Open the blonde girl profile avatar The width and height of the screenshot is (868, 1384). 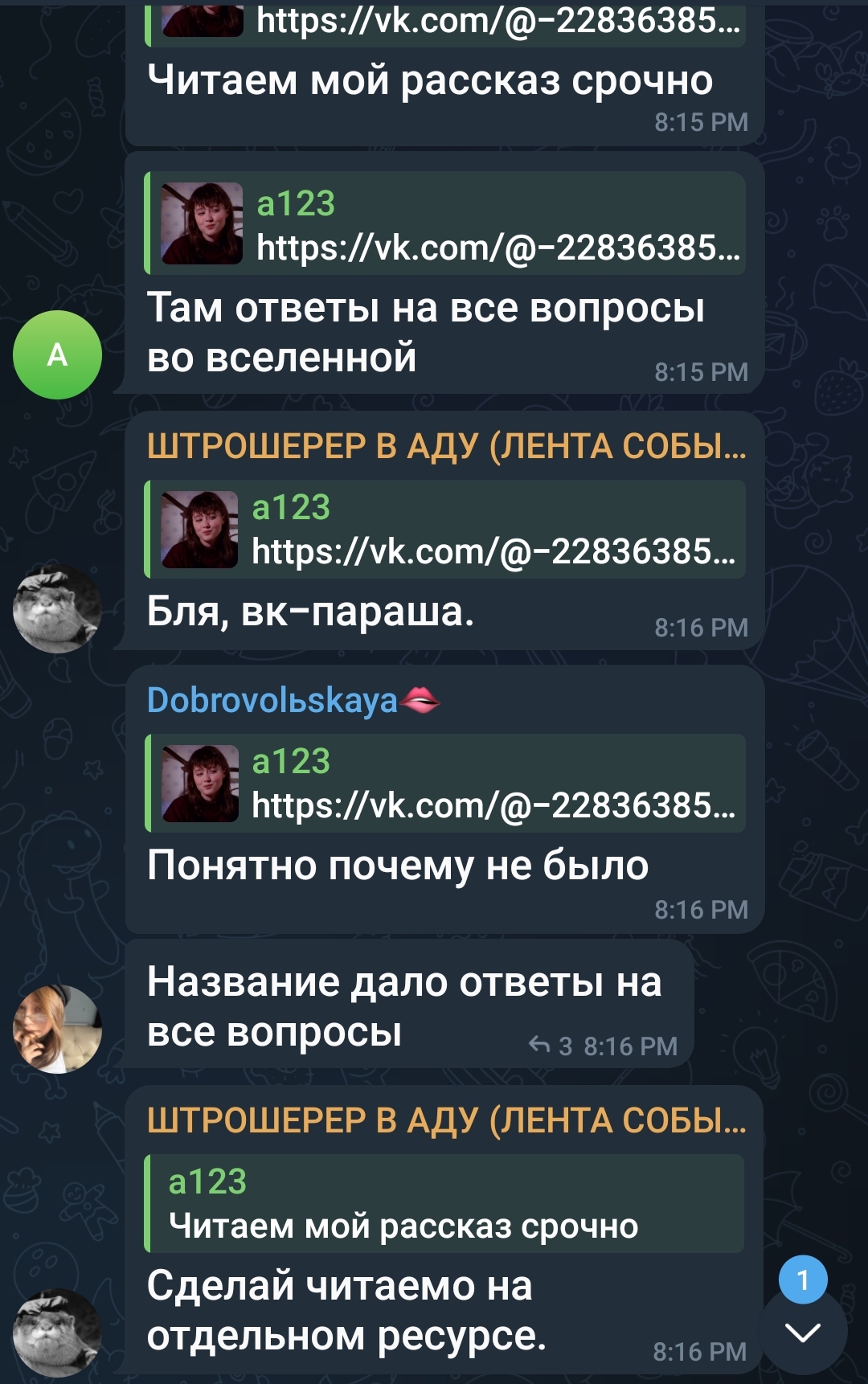57,1029
